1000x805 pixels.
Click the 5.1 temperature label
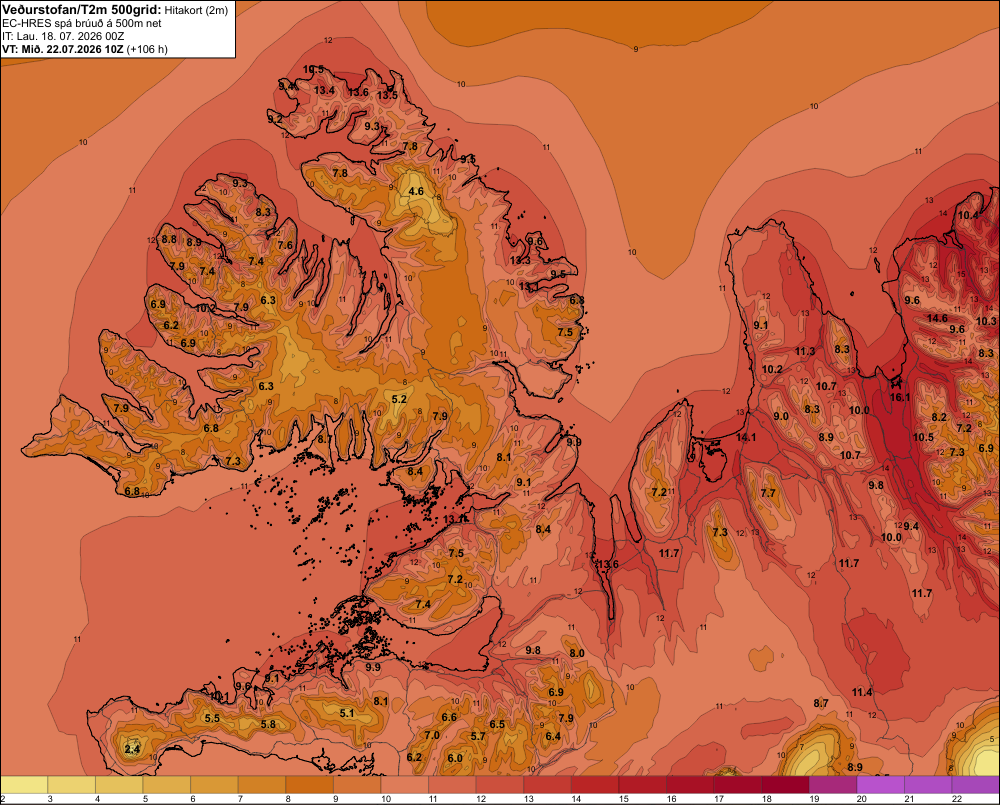(x=346, y=713)
